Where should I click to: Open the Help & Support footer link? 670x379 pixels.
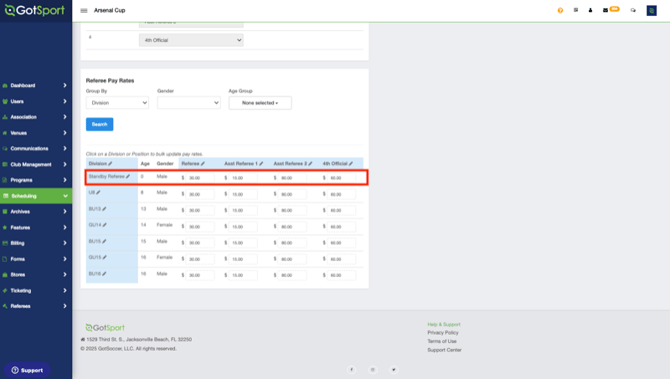(444, 324)
